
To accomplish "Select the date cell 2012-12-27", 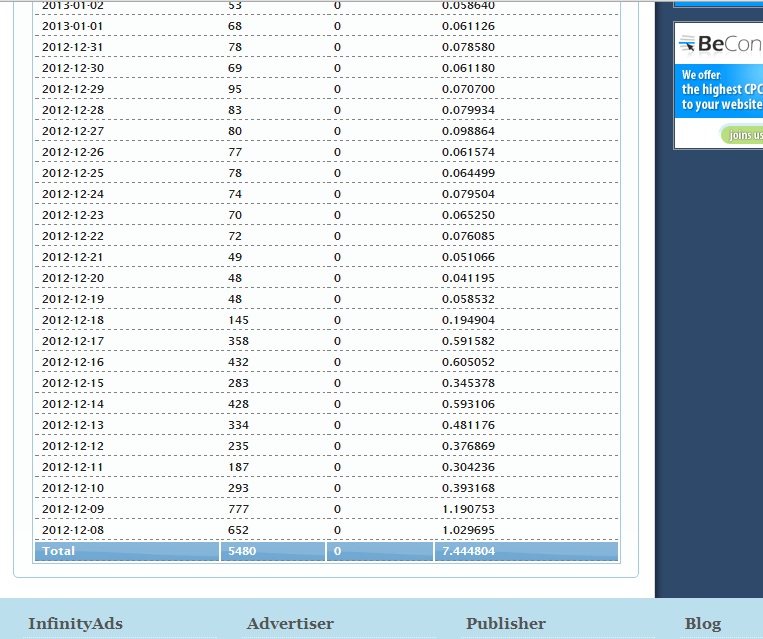I will (x=73, y=131).
